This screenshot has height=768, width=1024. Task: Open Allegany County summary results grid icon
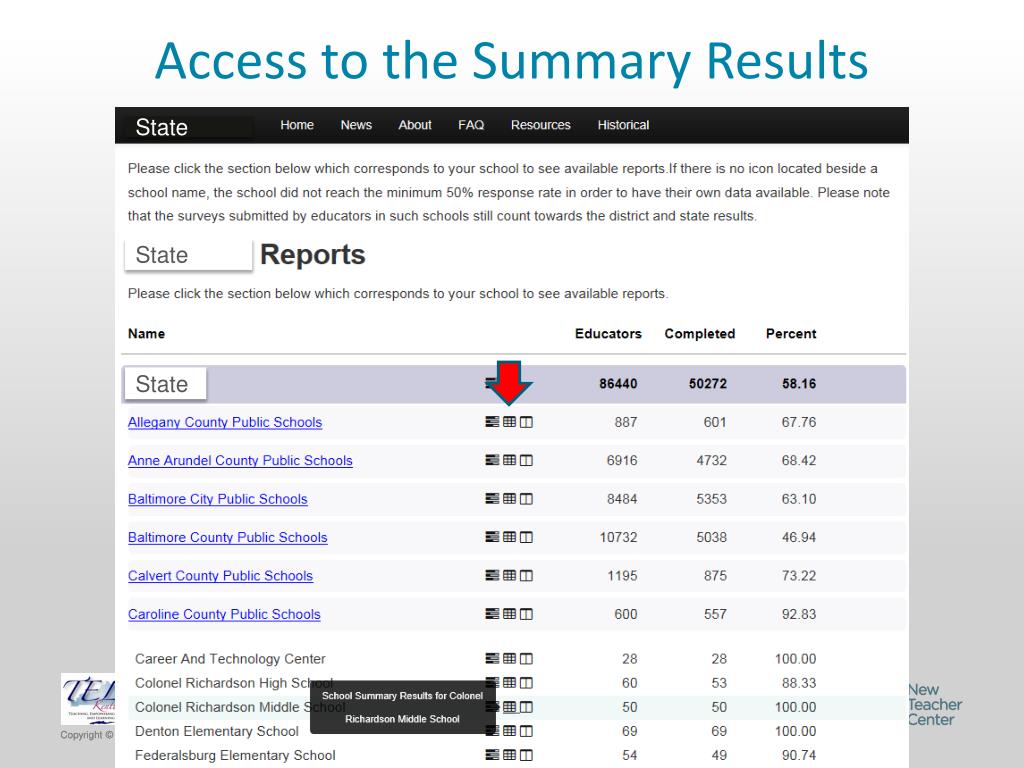(x=509, y=422)
